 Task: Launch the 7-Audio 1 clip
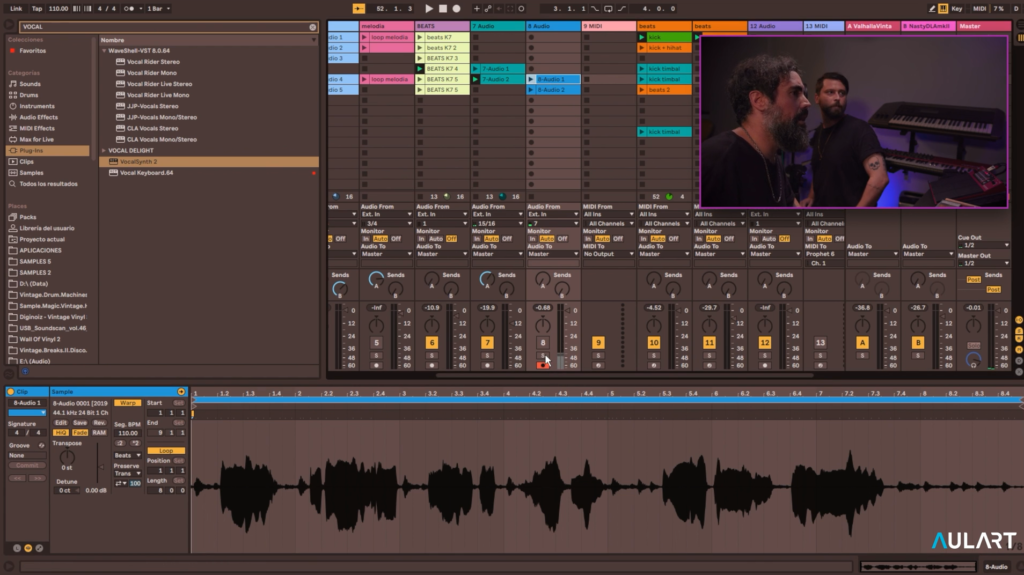click(x=475, y=69)
